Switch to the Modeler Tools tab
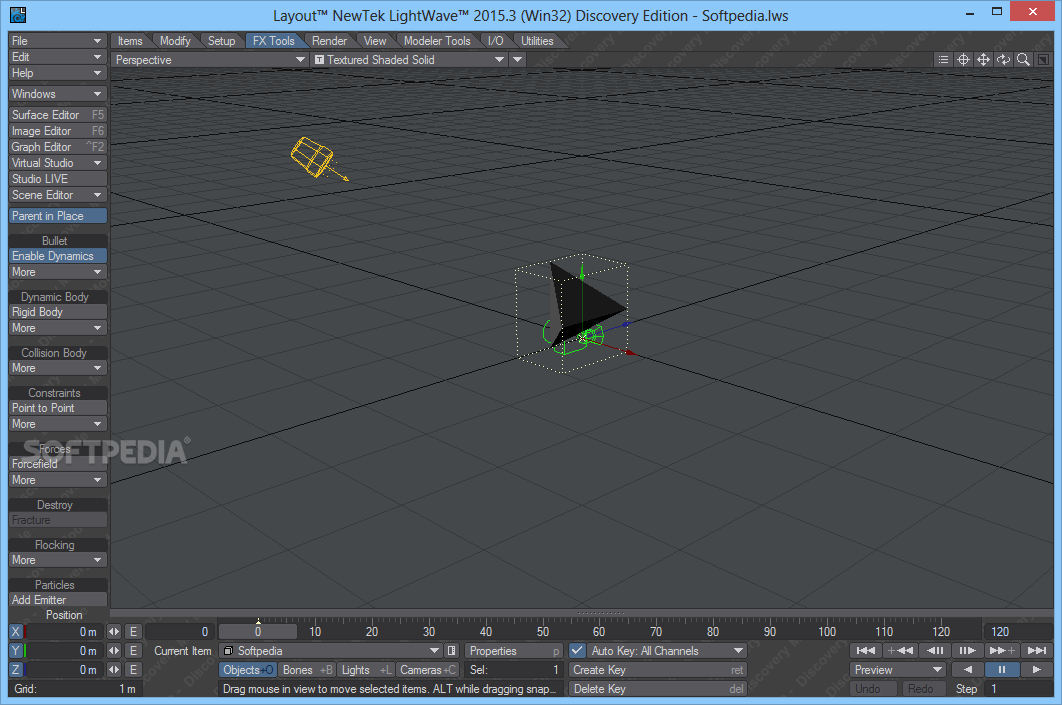The height and width of the screenshot is (705, 1062). (437, 41)
